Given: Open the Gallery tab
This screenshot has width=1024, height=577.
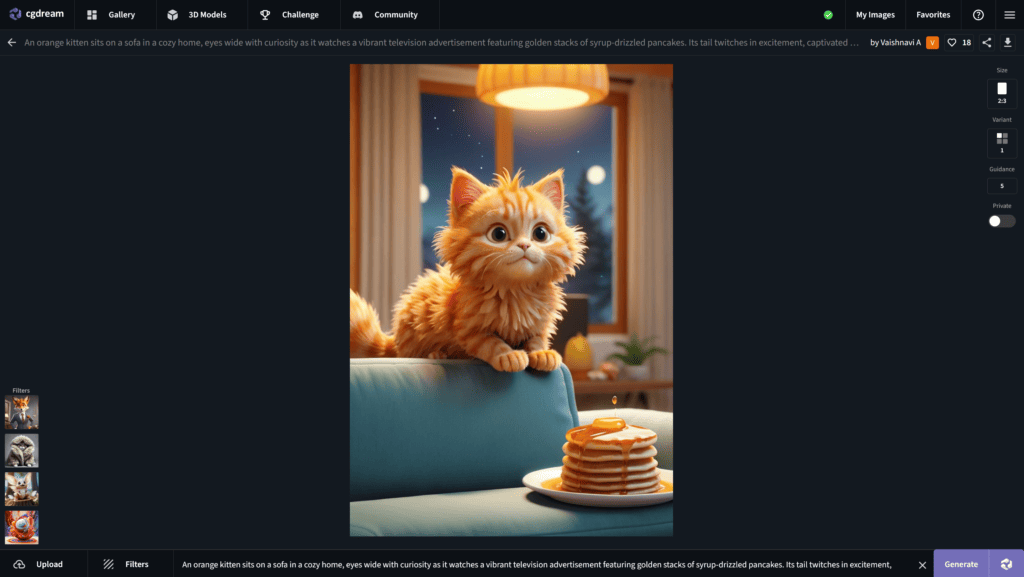Looking at the screenshot, I should pos(111,15).
